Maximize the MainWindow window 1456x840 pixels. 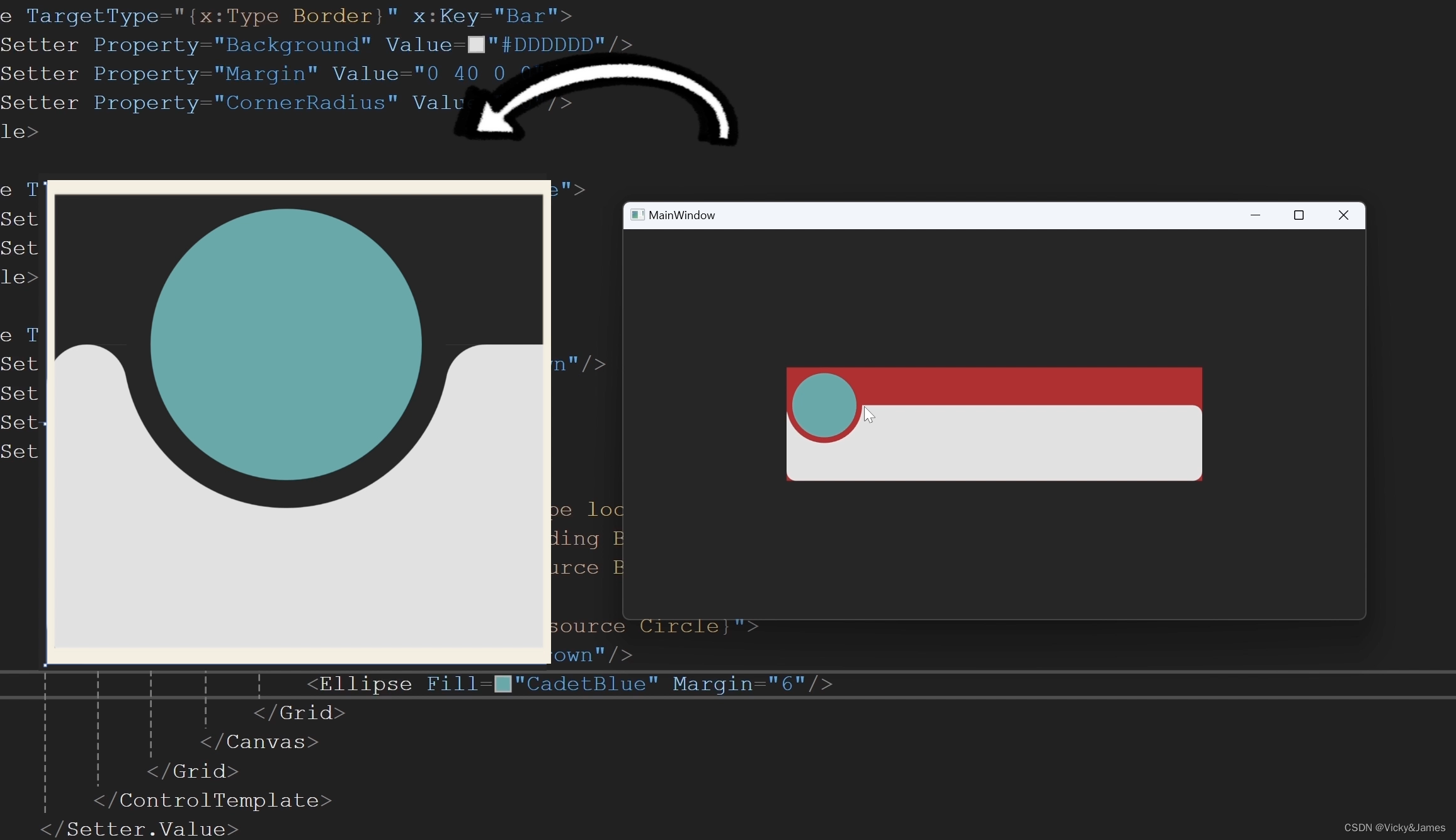[1299, 215]
